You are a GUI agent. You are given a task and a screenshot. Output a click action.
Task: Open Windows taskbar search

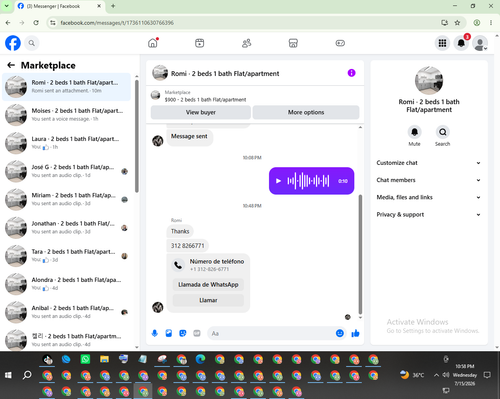(27, 375)
